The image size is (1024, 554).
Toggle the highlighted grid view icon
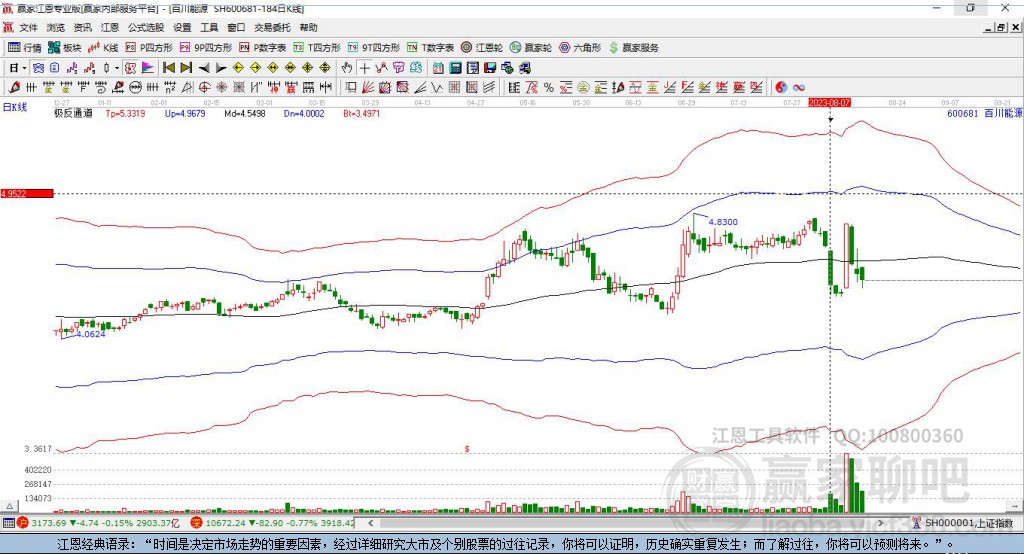pyautogui.click(x=130, y=68)
